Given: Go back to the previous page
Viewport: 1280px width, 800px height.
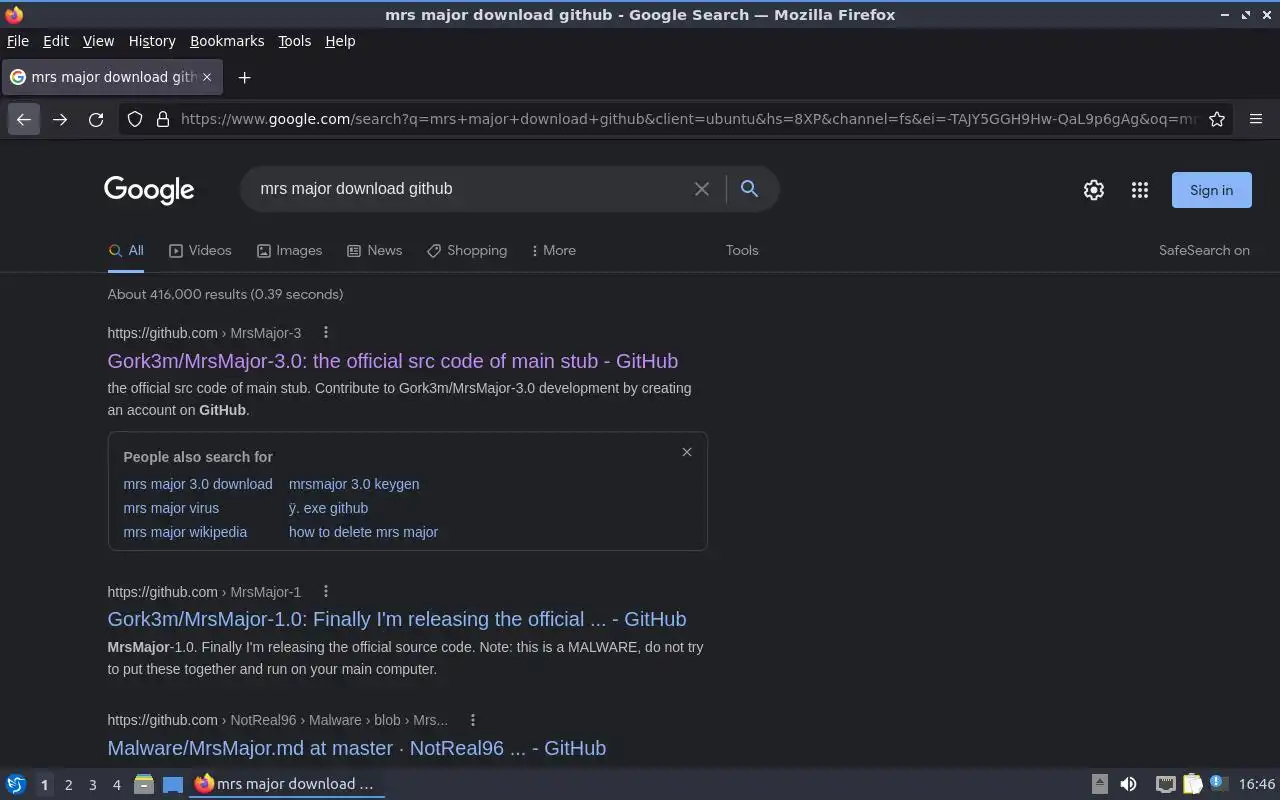Looking at the screenshot, I should pyautogui.click(x=24, y=119).
